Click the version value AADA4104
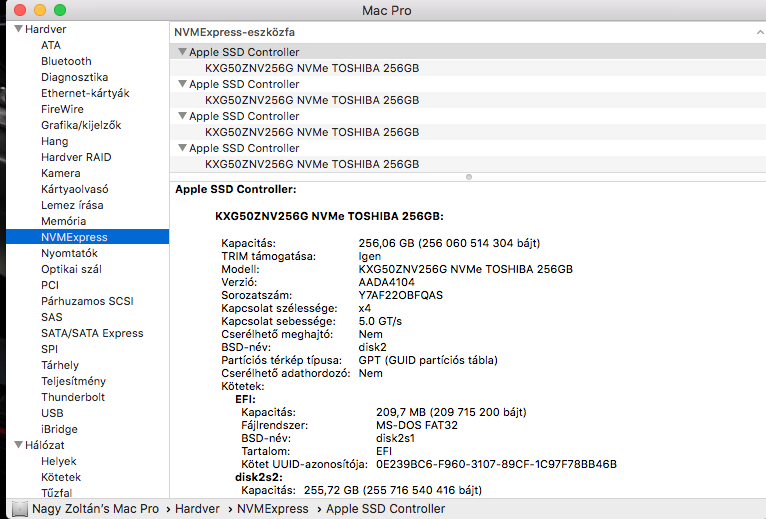This screenshot has height=519, width=766. (386, 282)
